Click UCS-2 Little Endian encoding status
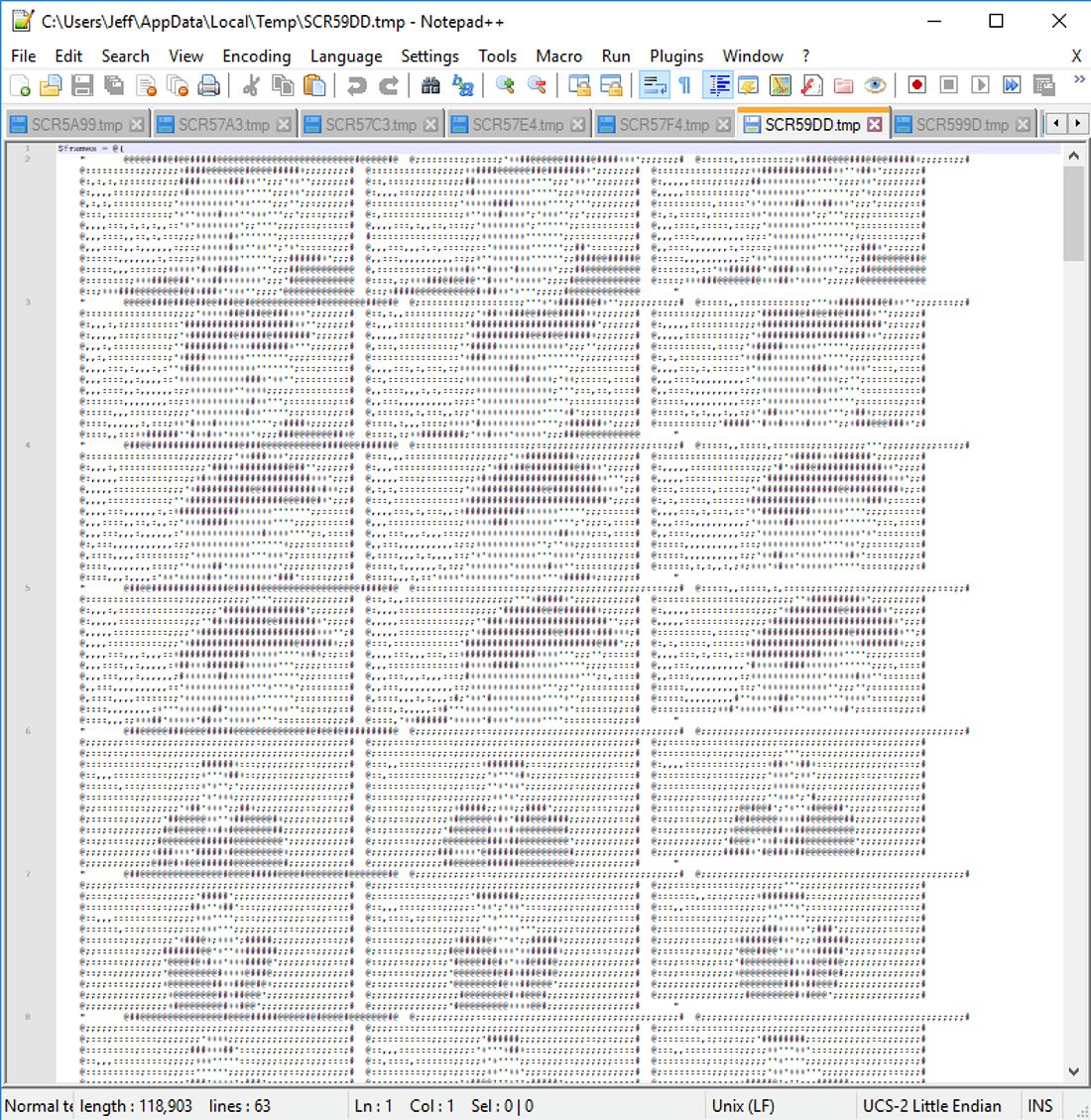The image size is (1091, 1120). coord(931,1106)
